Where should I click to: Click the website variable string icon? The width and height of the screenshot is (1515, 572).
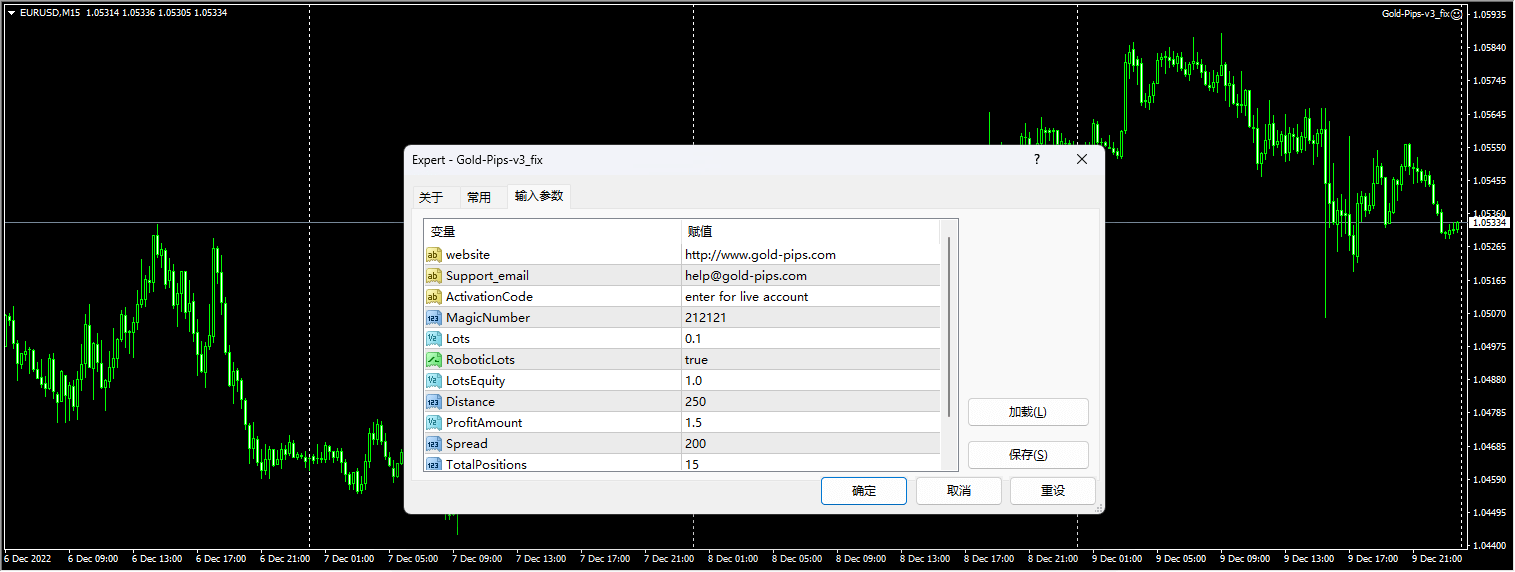[434, 255]
